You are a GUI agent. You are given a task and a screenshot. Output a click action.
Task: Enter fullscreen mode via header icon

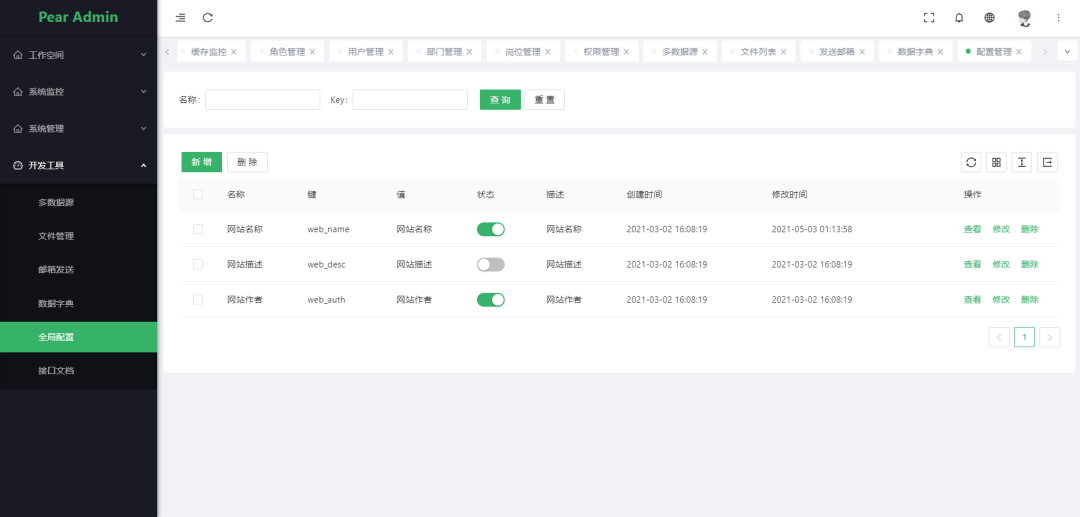929,18
